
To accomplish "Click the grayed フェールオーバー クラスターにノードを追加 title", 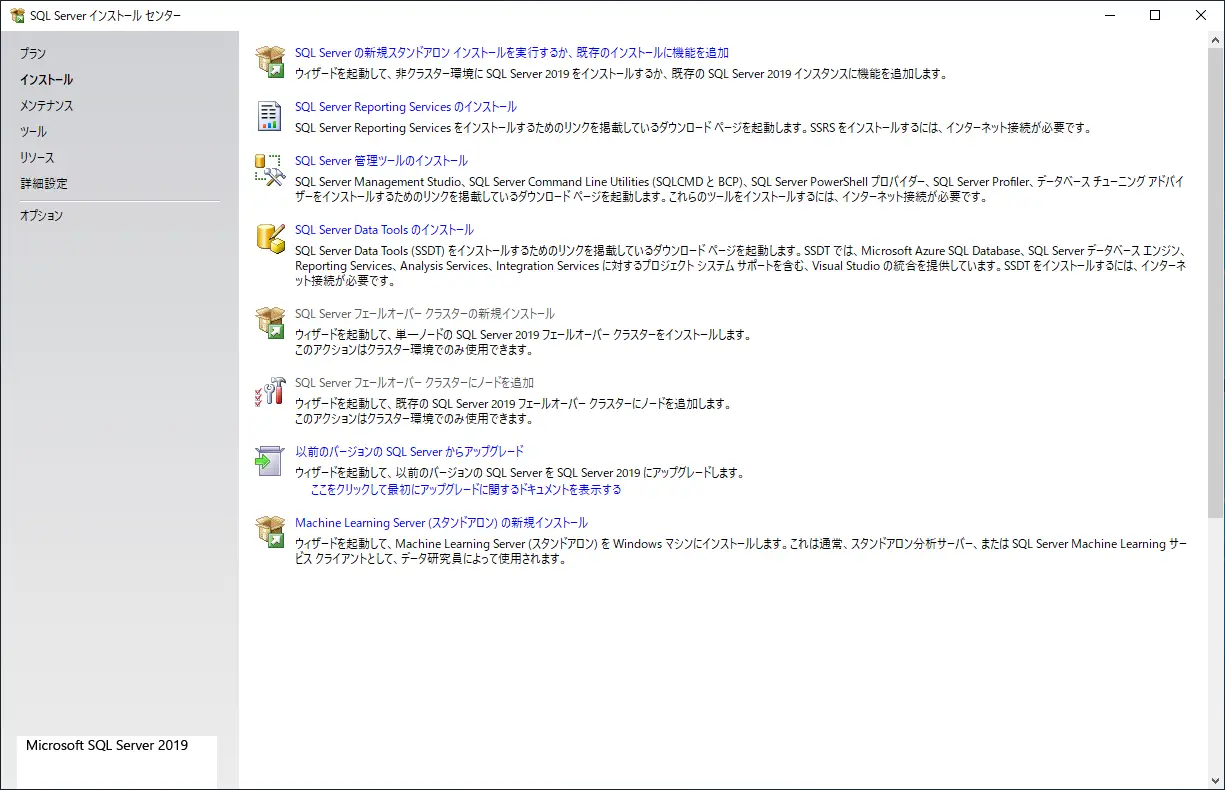I will 415,383.
